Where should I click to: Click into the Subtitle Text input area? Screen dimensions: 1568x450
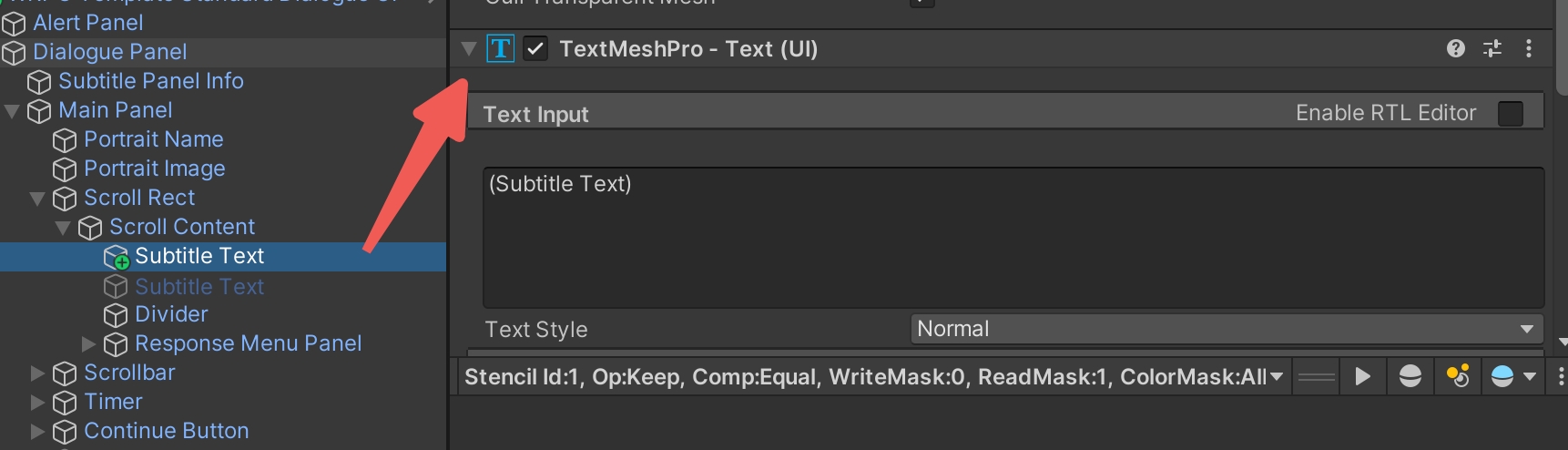[x=1013, y=237]
